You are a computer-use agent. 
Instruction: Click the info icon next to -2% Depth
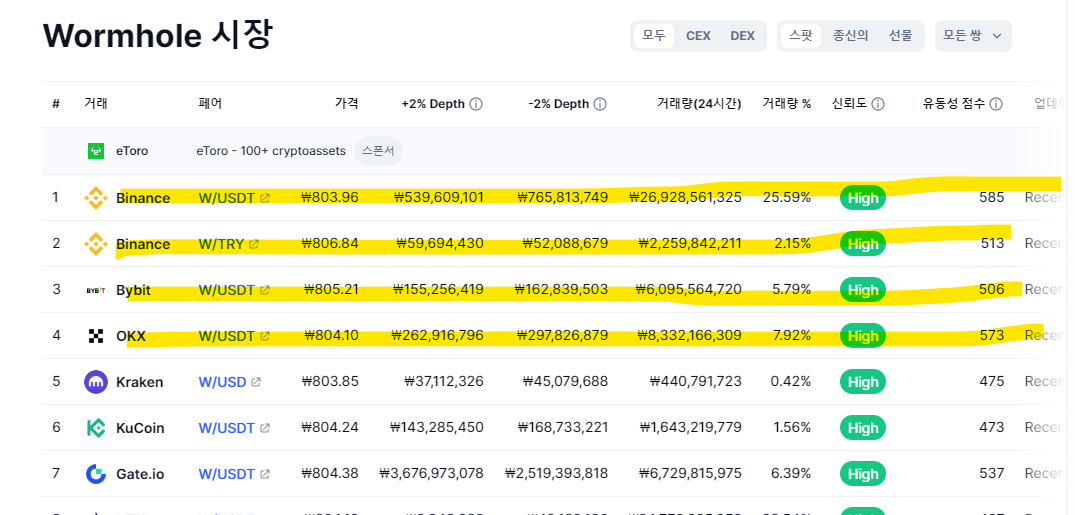click(x=600, y=104)
